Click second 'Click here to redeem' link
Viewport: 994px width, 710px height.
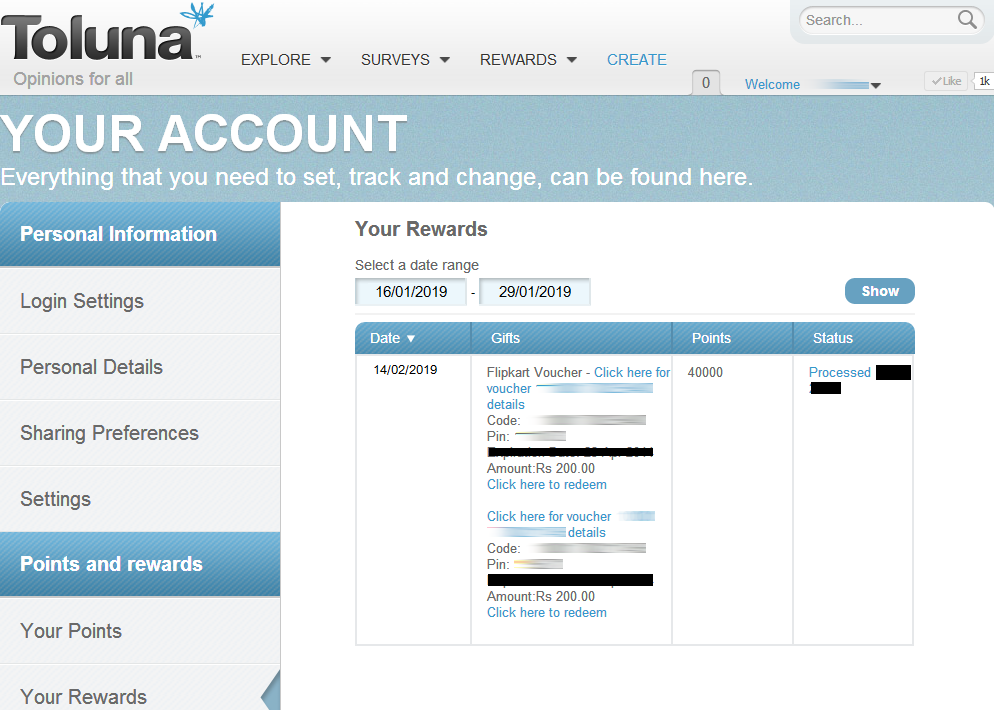[x=546, y=612]
